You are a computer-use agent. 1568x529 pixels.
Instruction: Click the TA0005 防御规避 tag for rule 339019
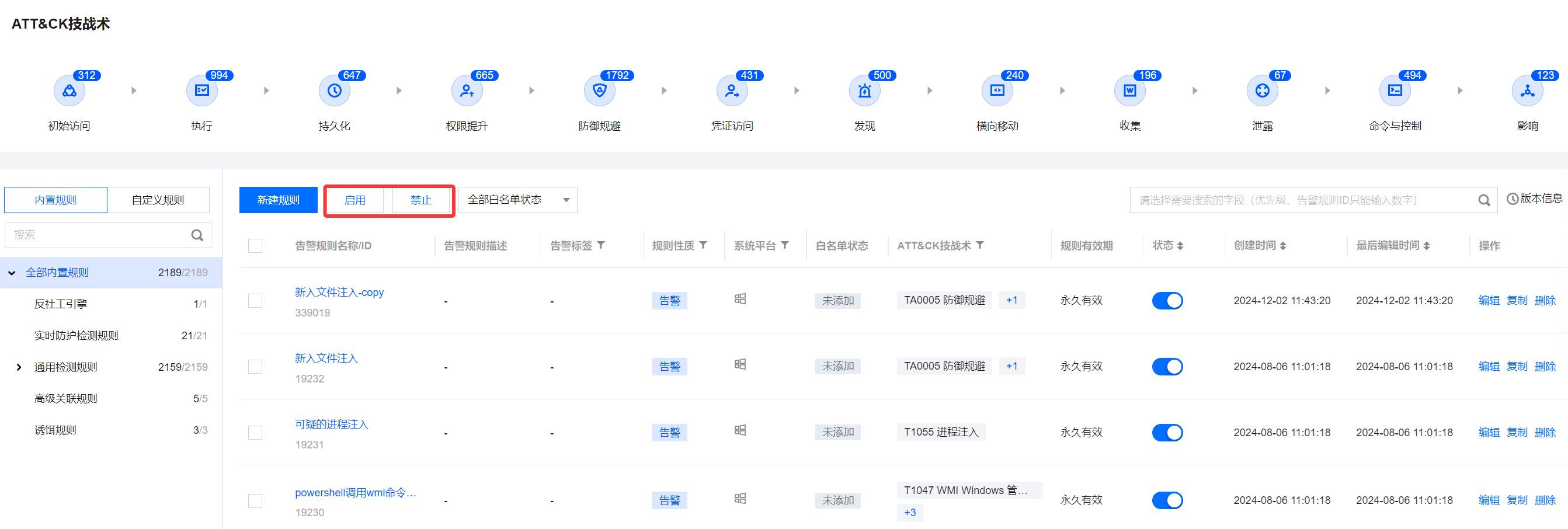coord(944,300)
